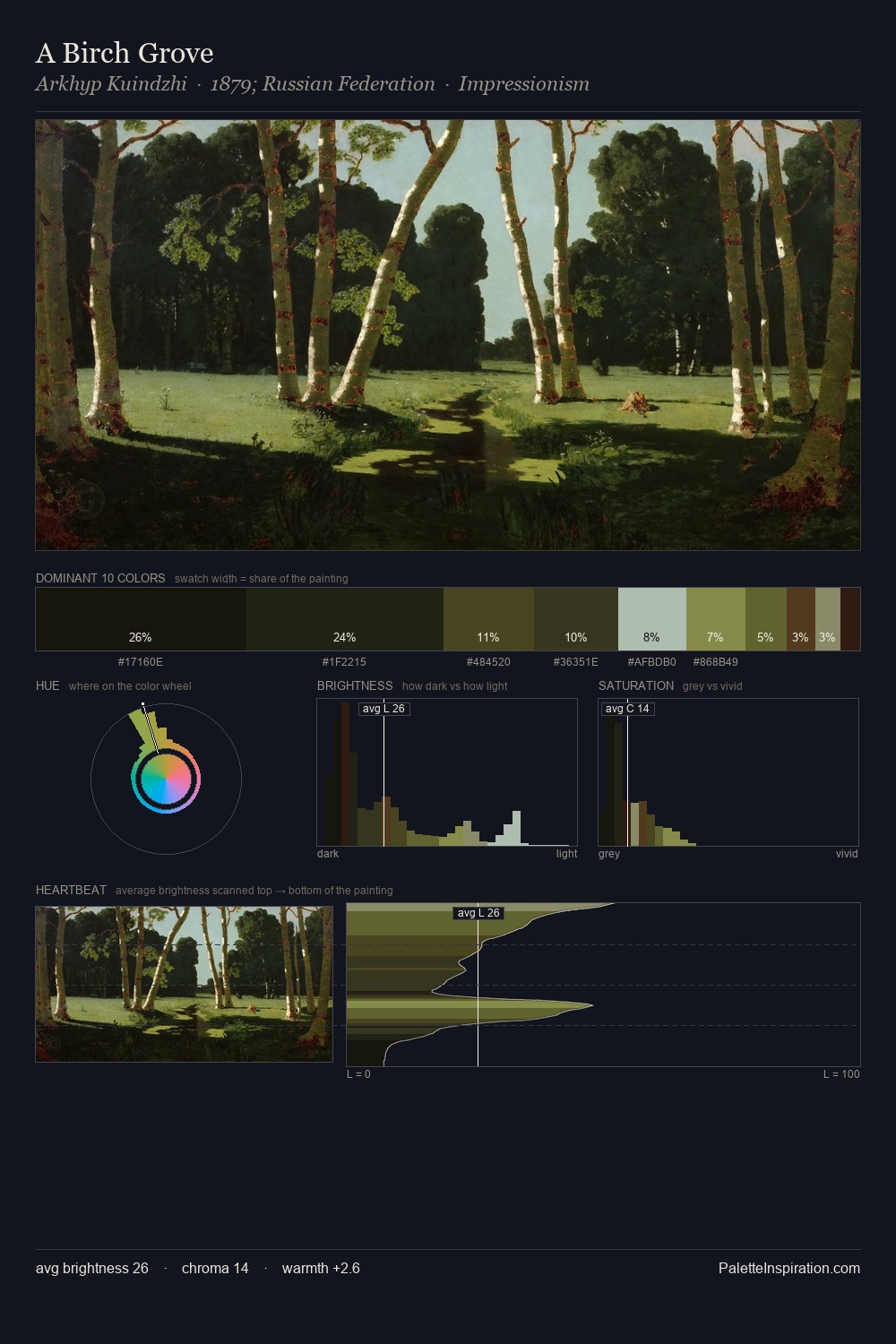The image size is (896, 1344).
Task: Click the chroma 14 footer stat
Action: [x=215, y=1269]
